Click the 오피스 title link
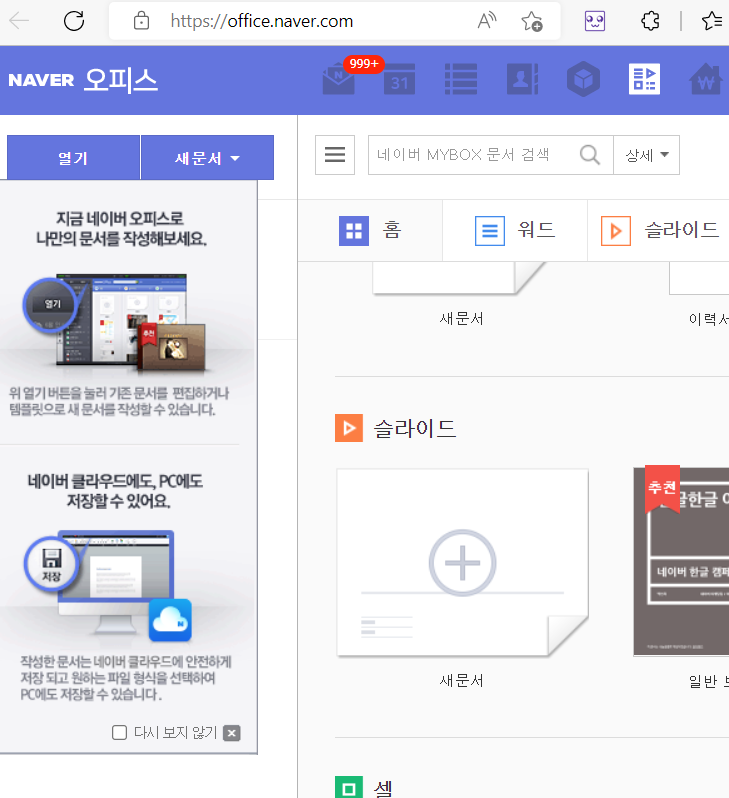The width and height of the screenshot is (729, 798). click(x=121, y=80)
